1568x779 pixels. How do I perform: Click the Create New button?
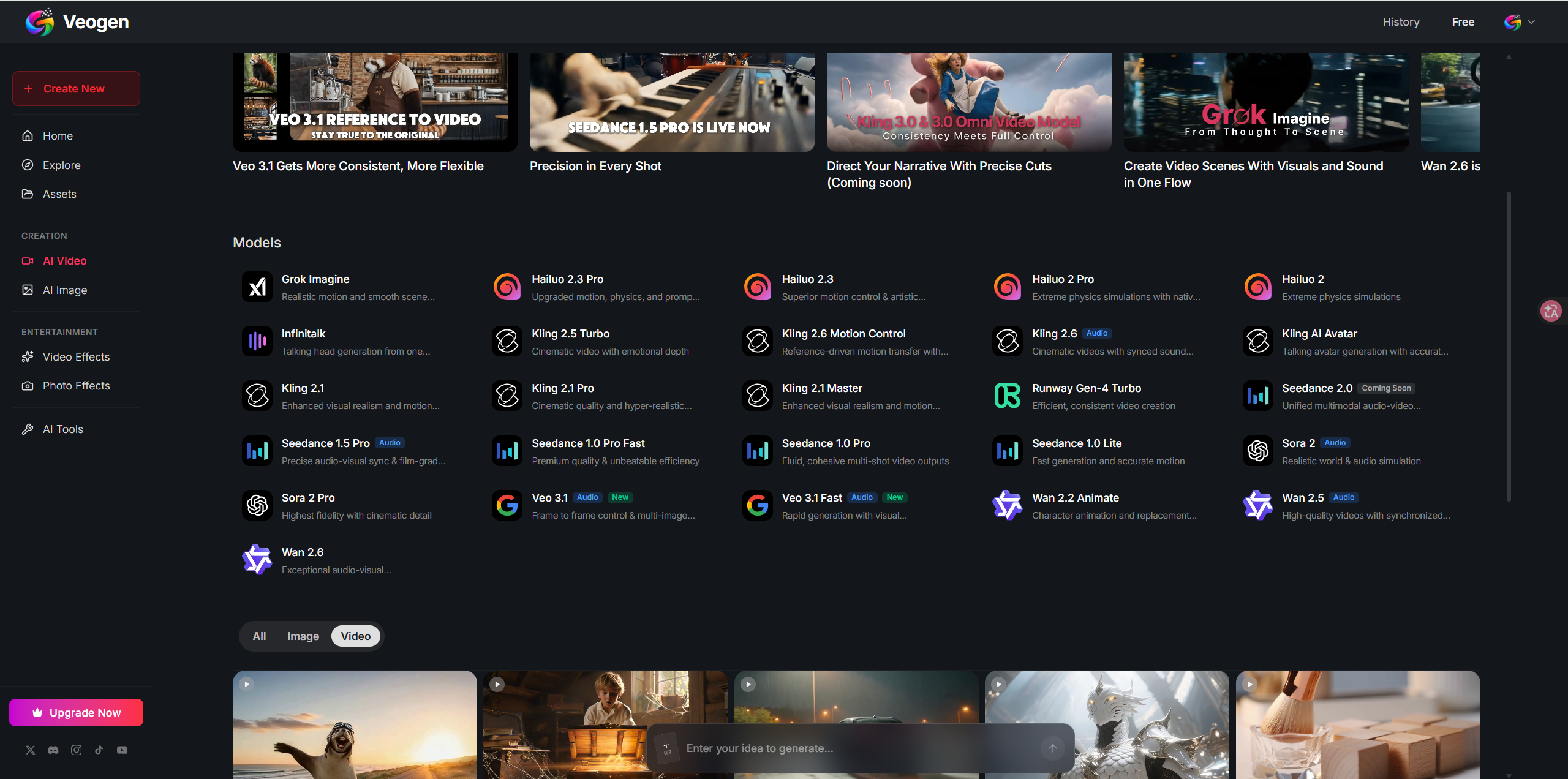75,88
